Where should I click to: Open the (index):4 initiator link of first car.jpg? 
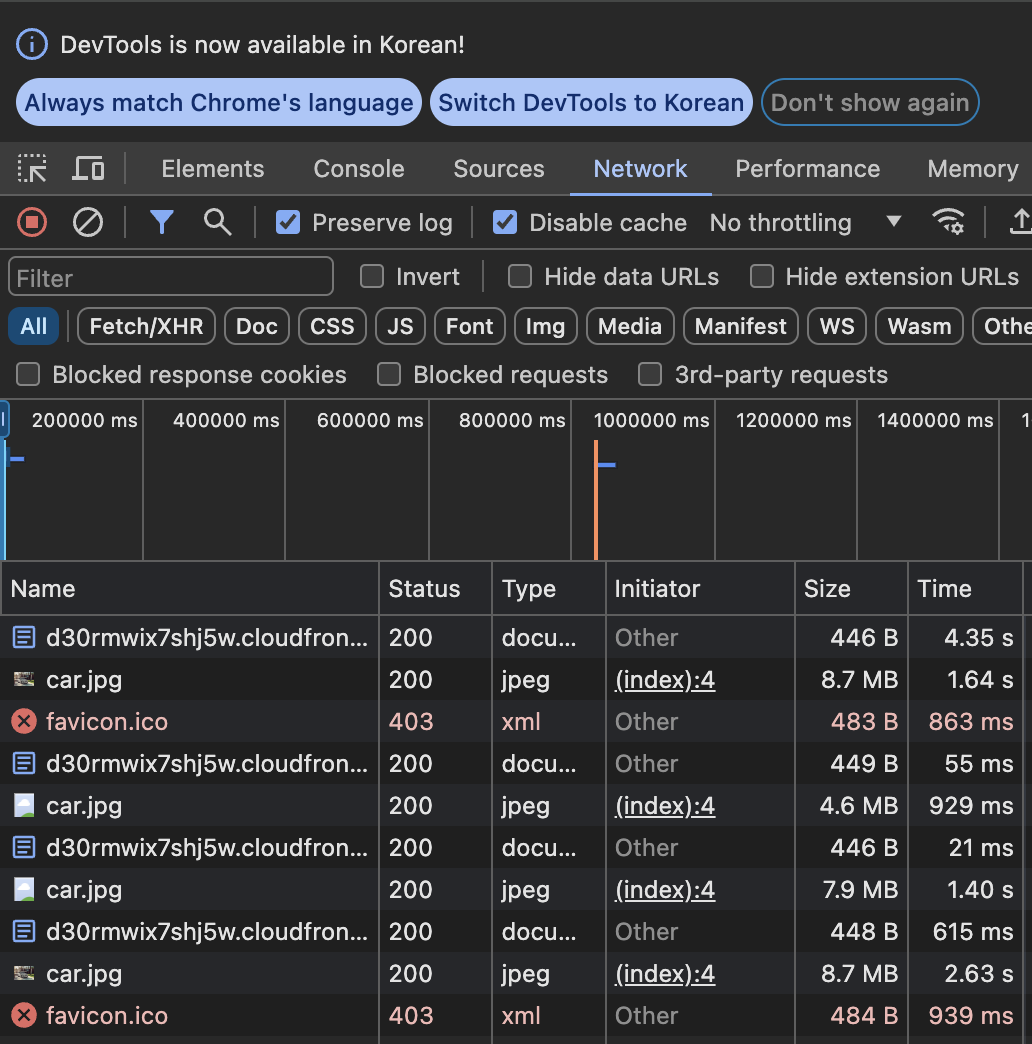[664, 680]
